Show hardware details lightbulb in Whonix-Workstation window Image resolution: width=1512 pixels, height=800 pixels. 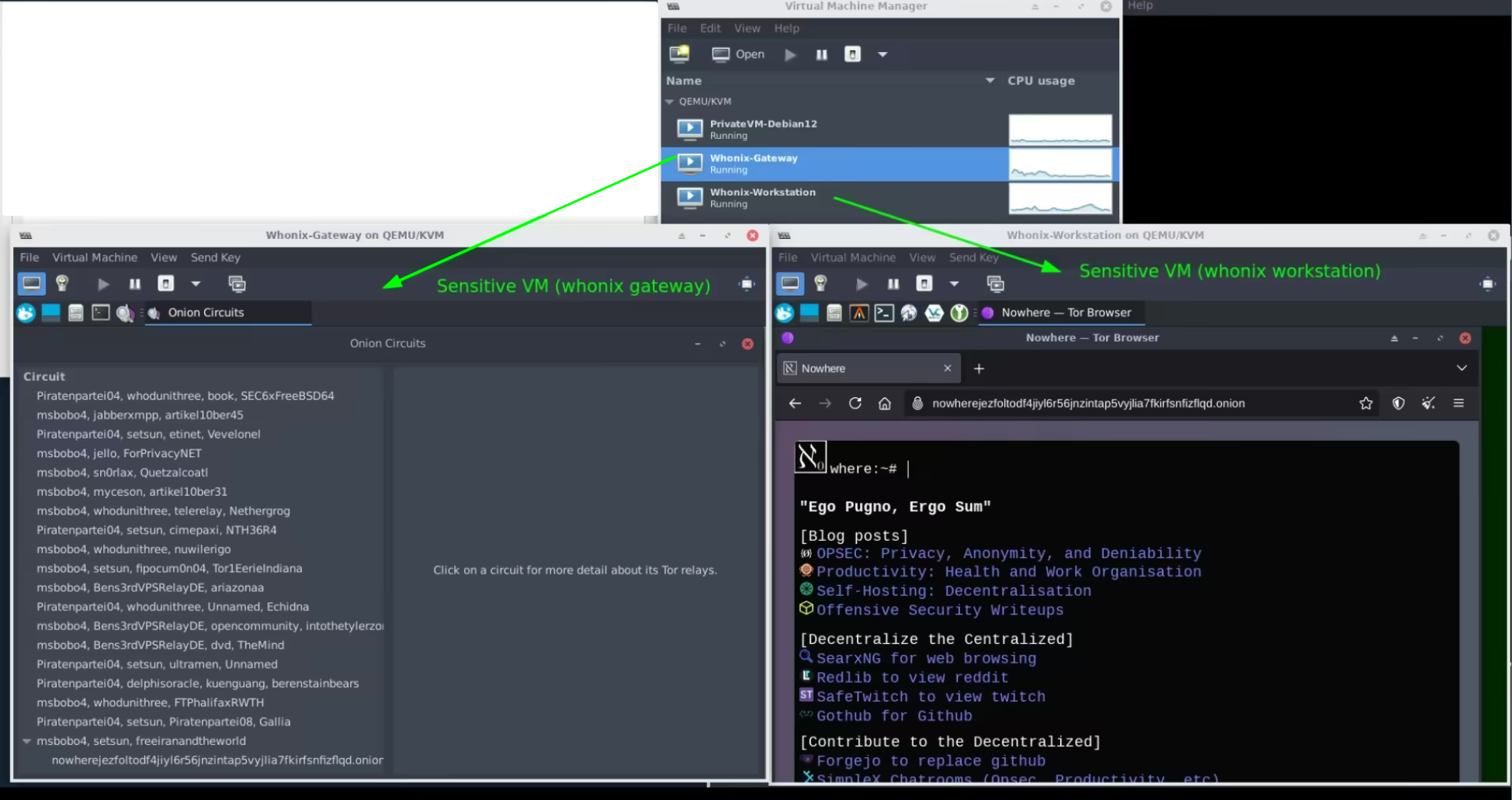click(x=820, y=284)
